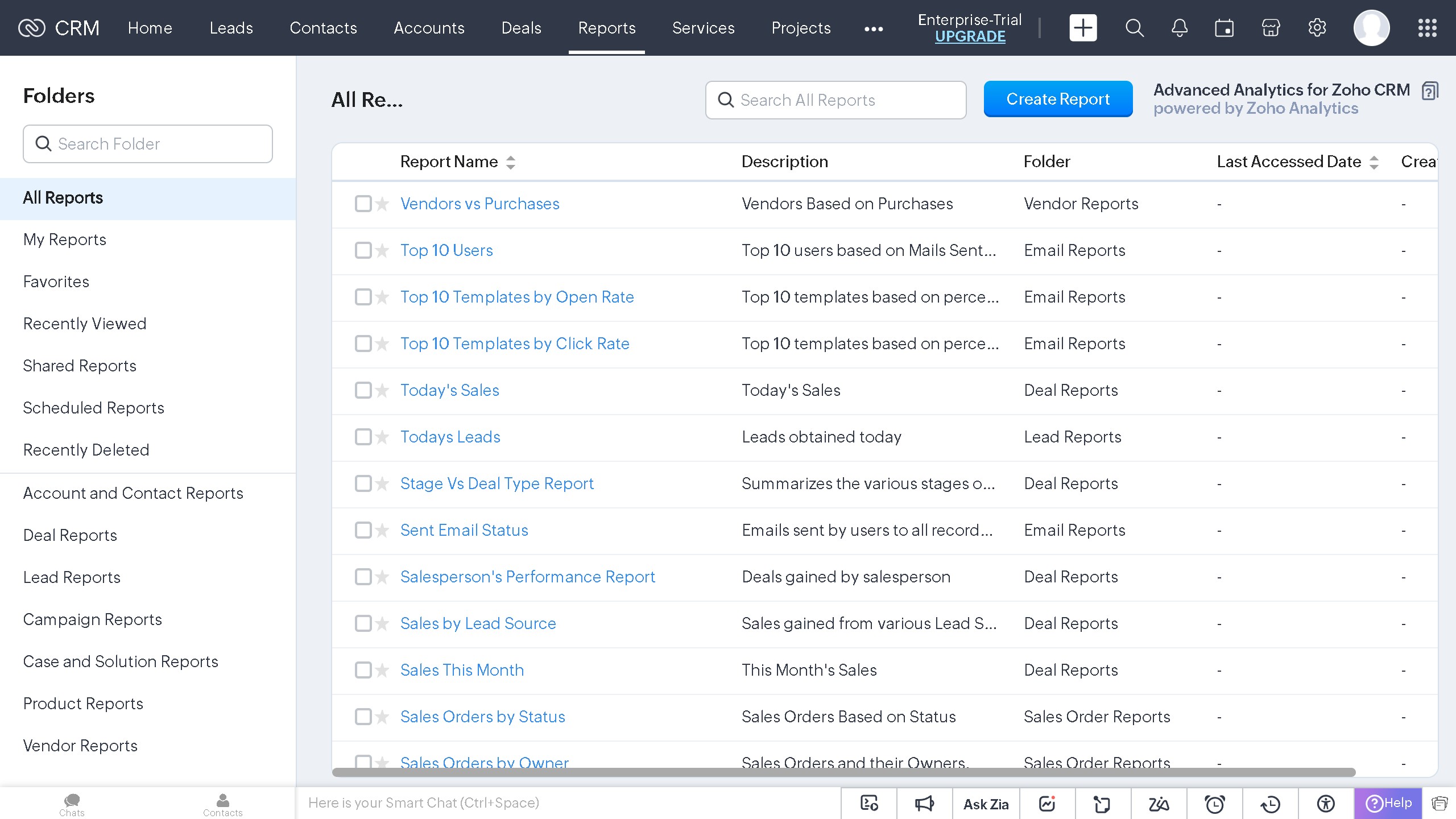Click the Ask Zia bottom bar item
Image resolution: width=1456 pixels, height=819 pixels.
tap(986, 804)
